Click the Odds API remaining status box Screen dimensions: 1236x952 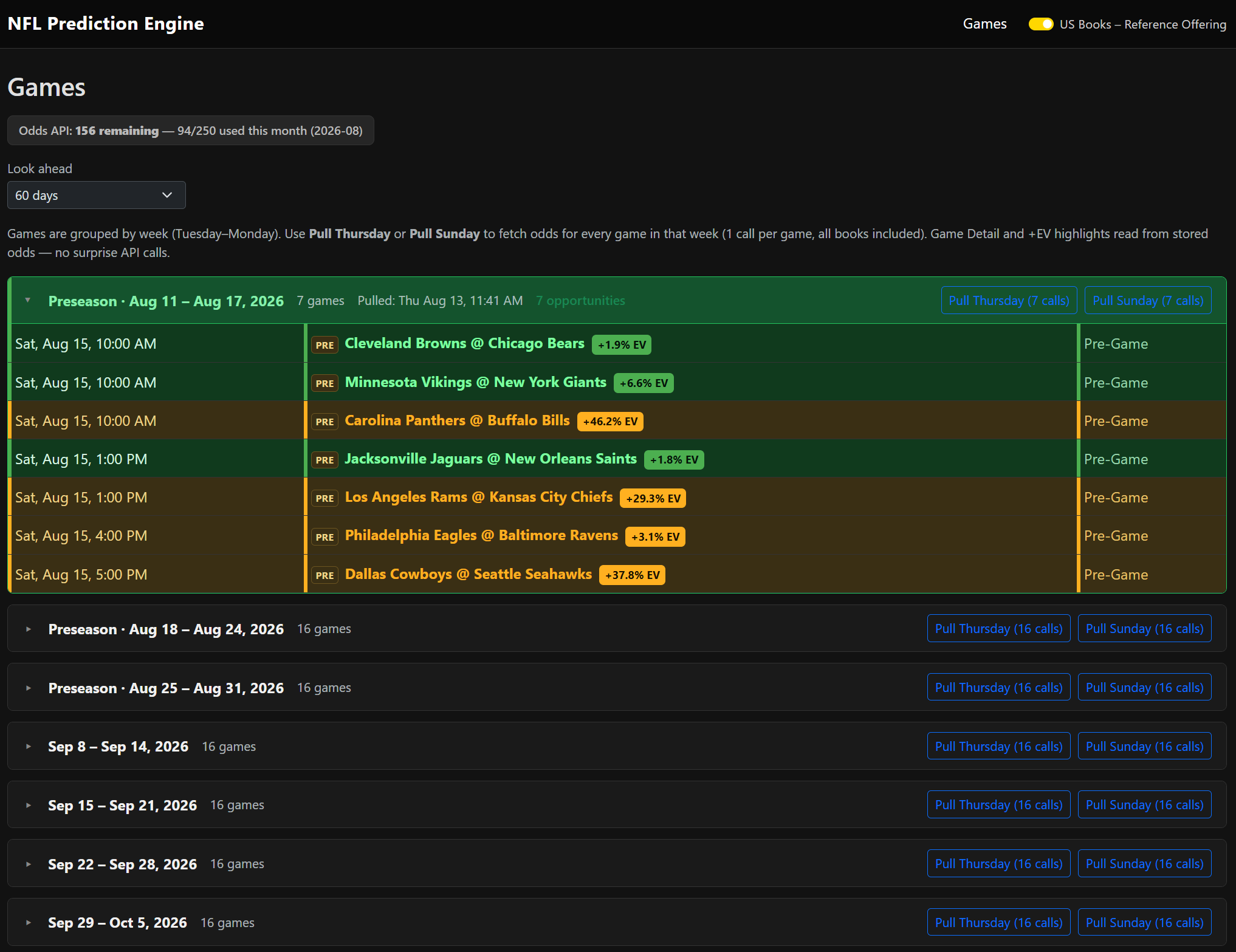point(191,131)
